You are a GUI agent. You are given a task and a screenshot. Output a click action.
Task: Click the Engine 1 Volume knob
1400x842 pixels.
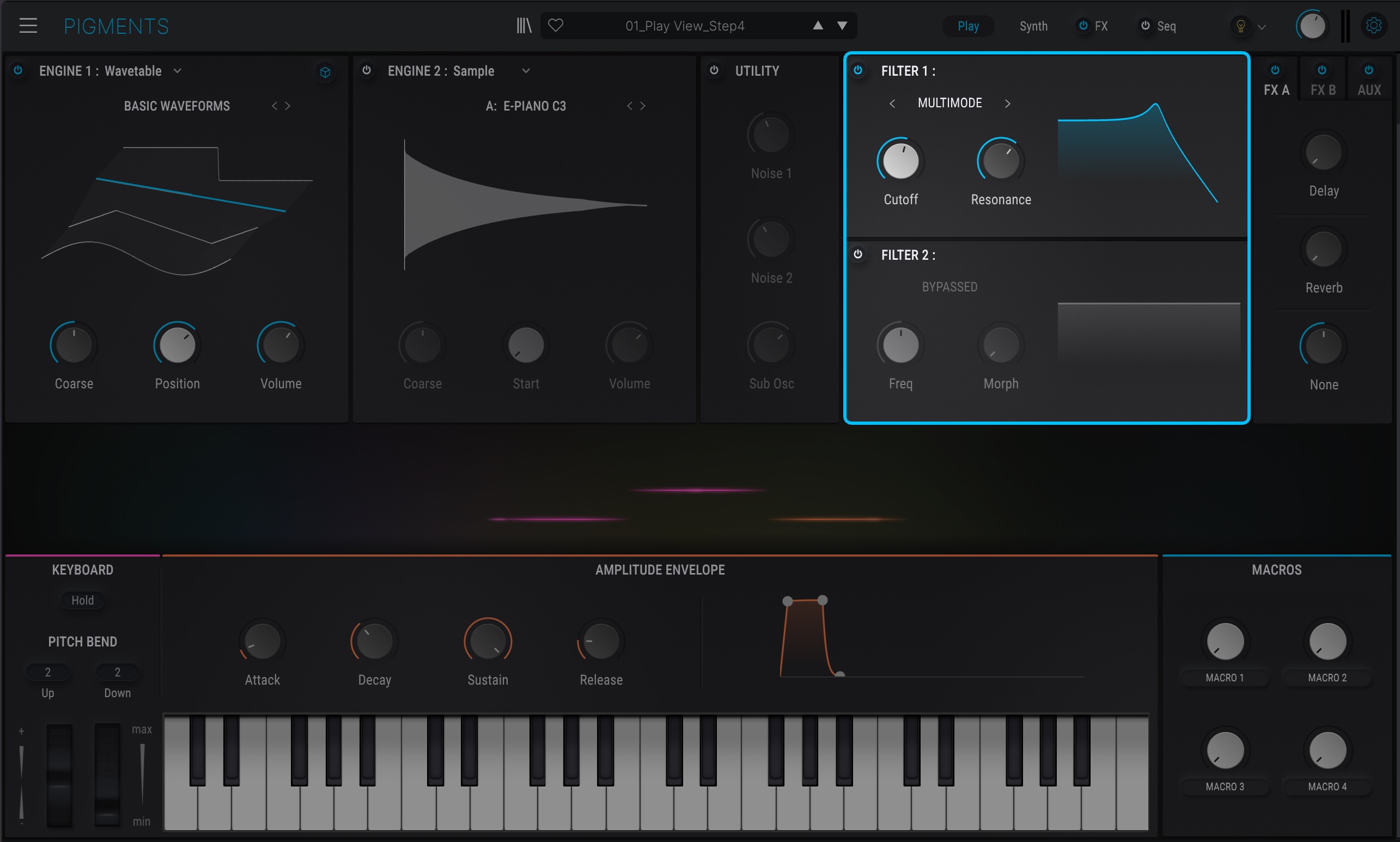(x=281, y=345)
